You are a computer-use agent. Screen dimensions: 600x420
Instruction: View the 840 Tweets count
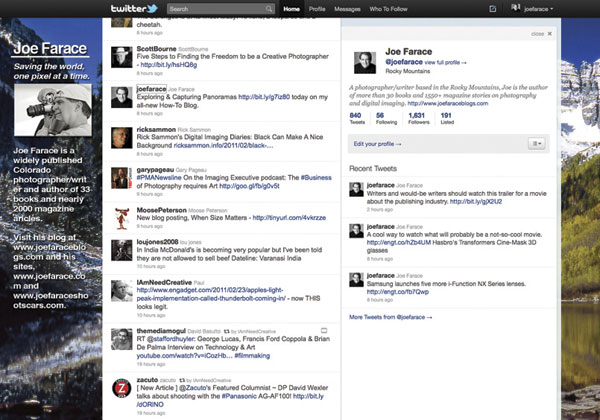pyautogui.click(x=357, y=118)
